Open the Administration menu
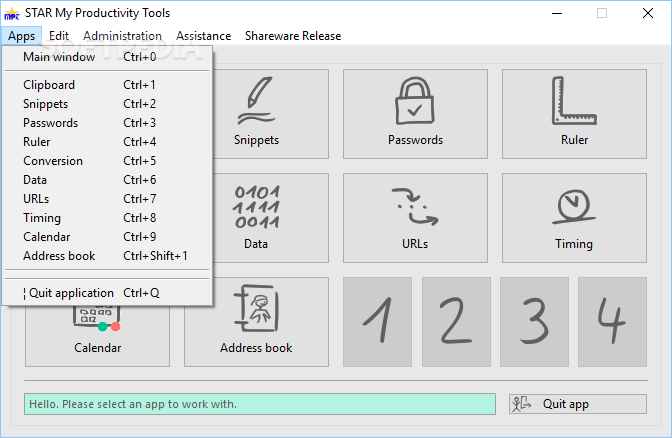Viewport: 672px width, 438px height. (123, 36)
